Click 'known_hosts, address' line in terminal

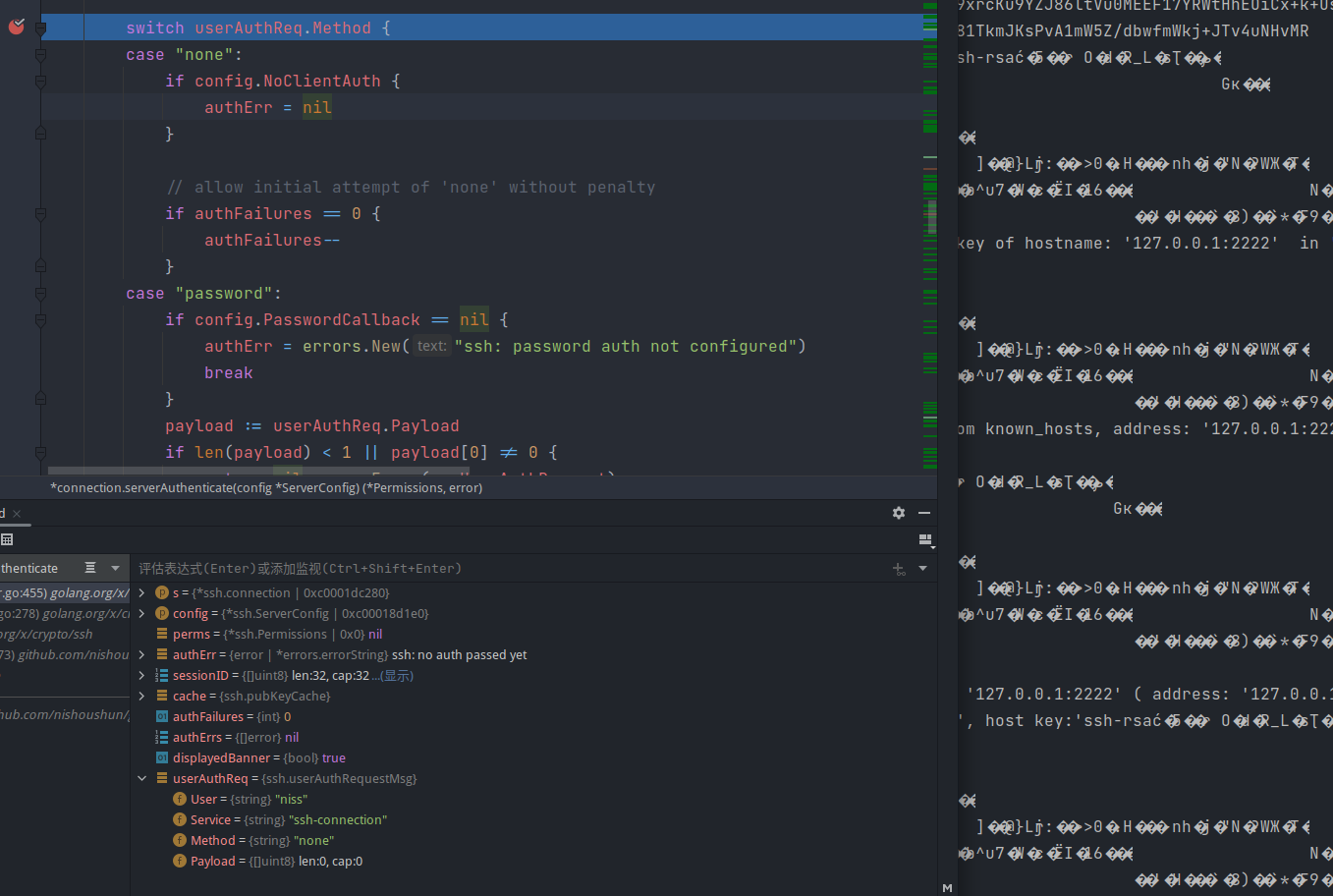1145,428
